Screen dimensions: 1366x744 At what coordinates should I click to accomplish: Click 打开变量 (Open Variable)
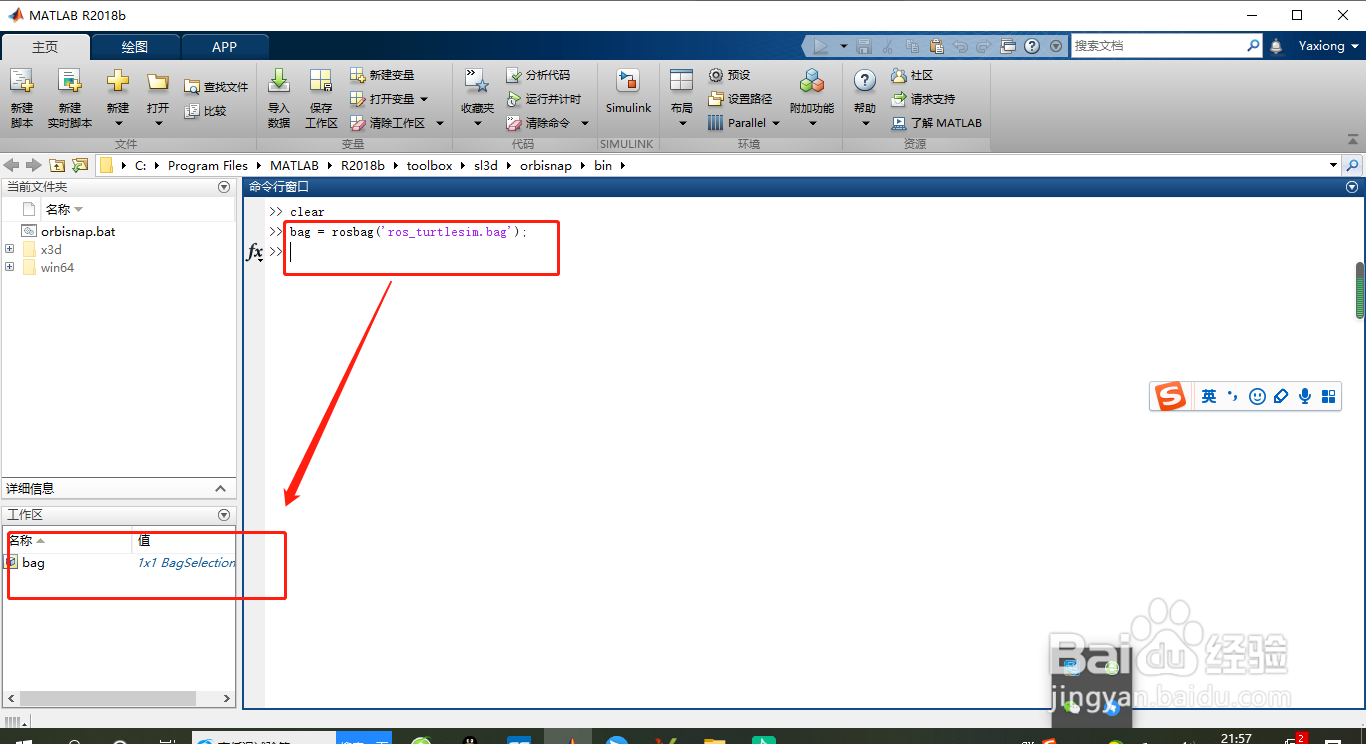pyautogui.click(x=382, y=99)
